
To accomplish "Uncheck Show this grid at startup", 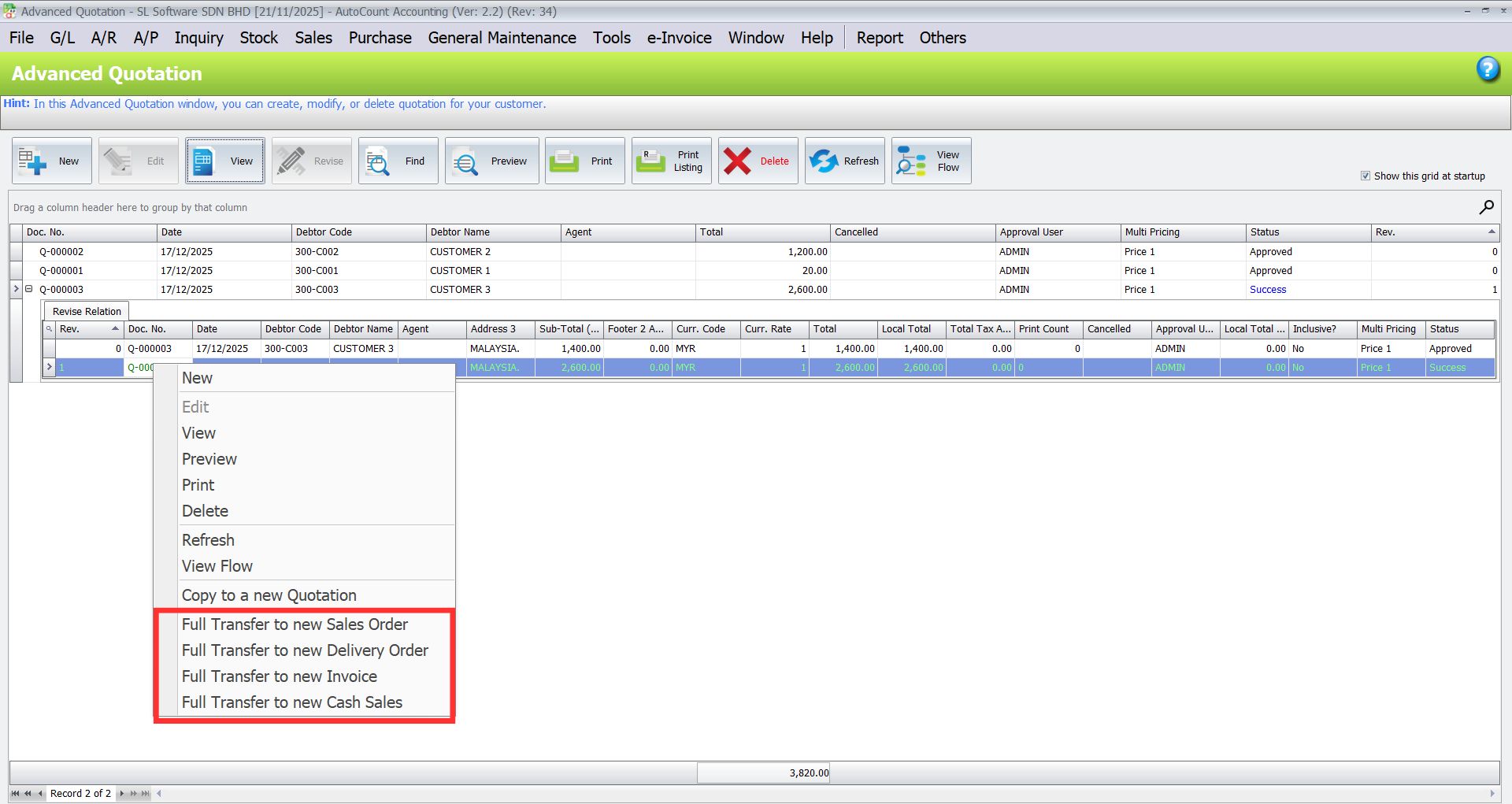I will coord(1366,176).
